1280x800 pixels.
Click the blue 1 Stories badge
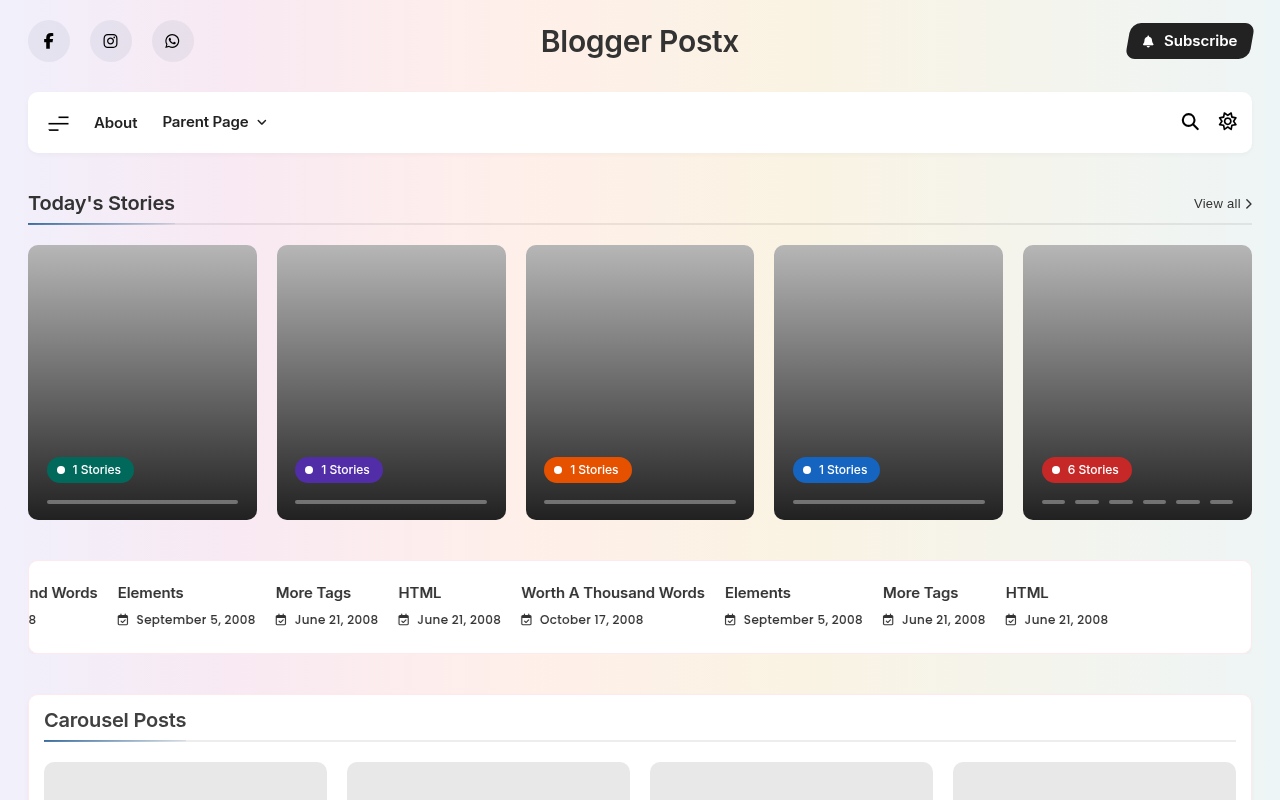(836, 470)
